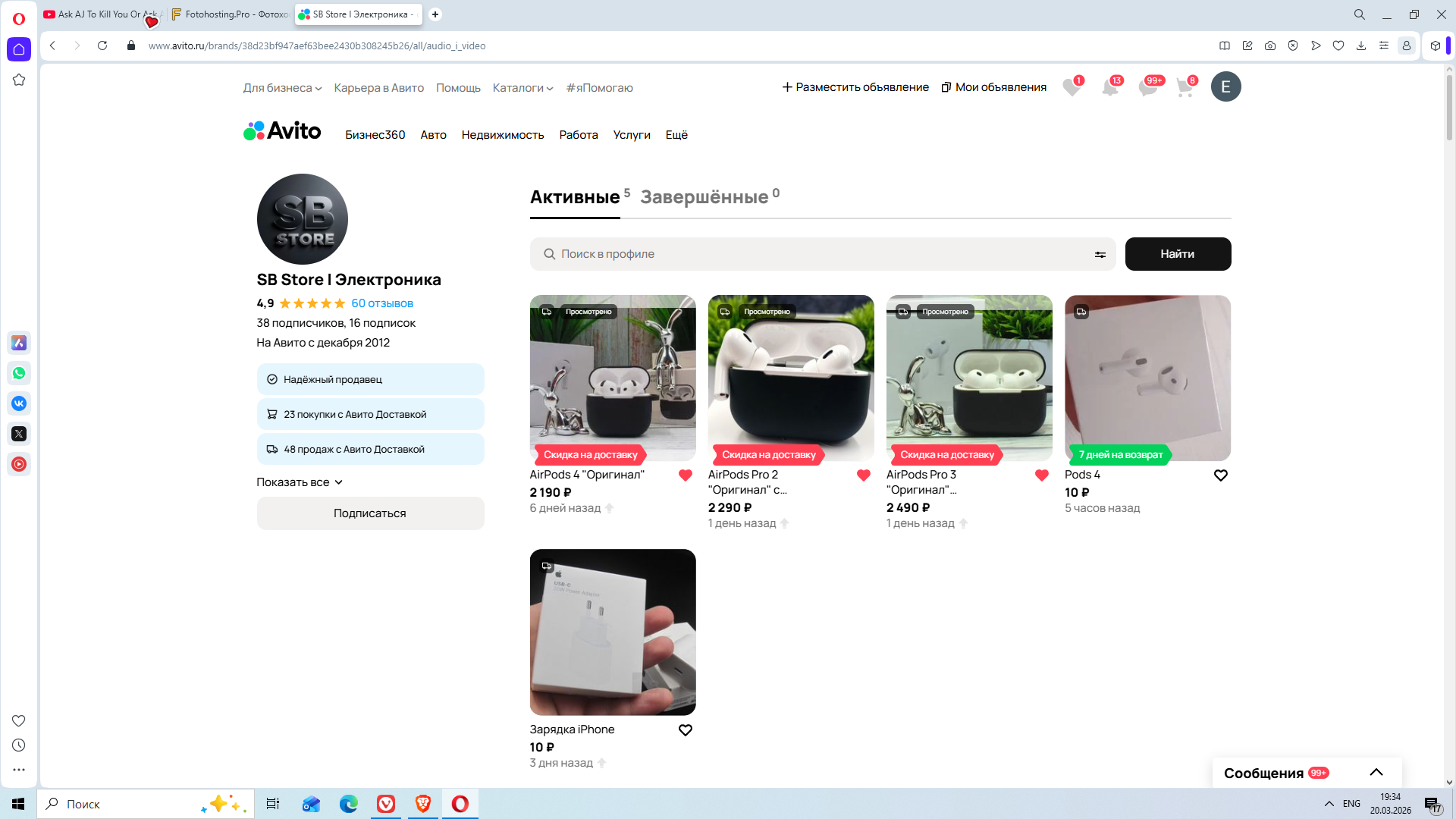
Task: Click the page vertical scrollbar
Action: [1449, 106]
